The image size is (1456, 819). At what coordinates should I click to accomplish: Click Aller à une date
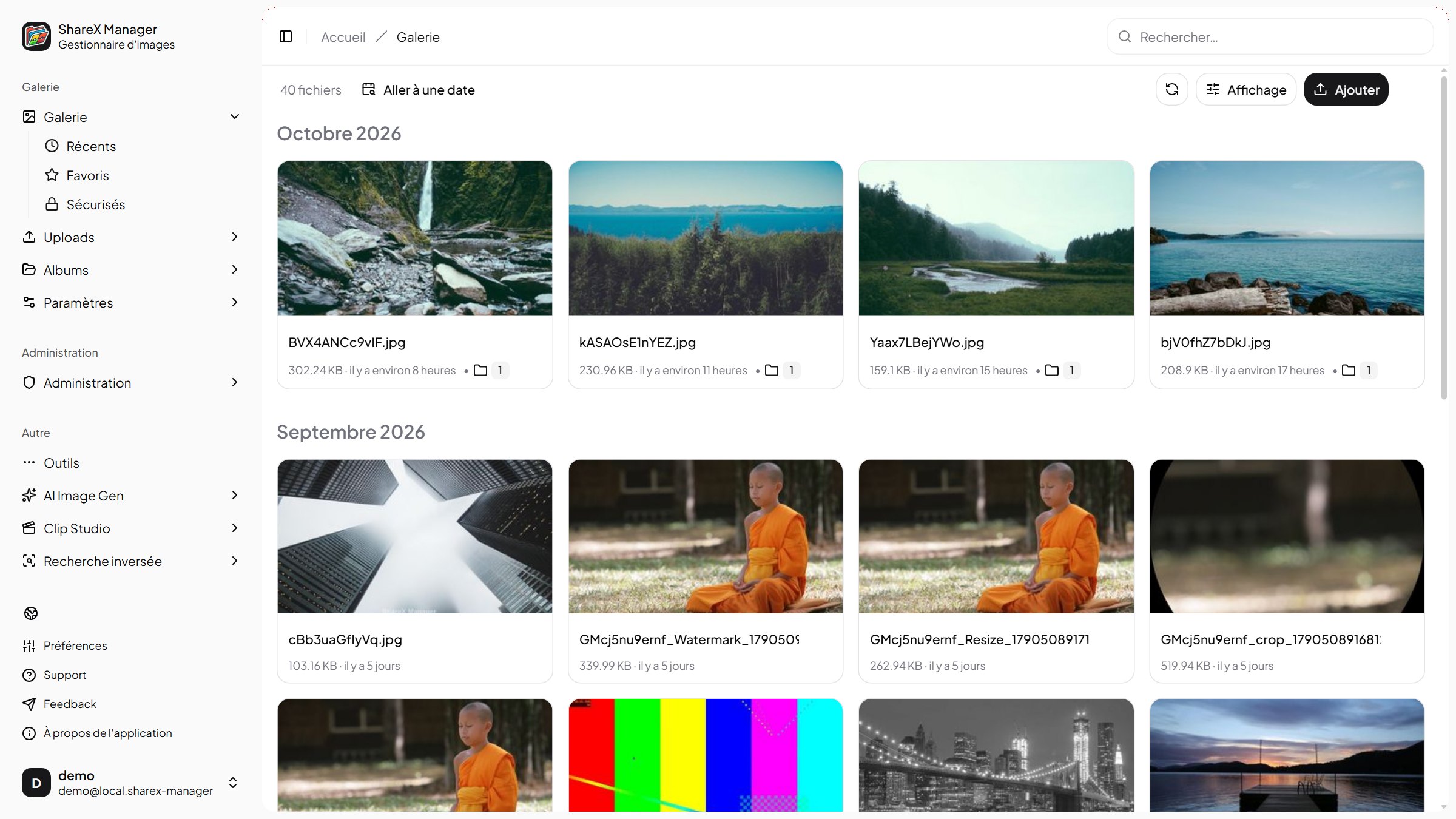[x=419, y=90]
